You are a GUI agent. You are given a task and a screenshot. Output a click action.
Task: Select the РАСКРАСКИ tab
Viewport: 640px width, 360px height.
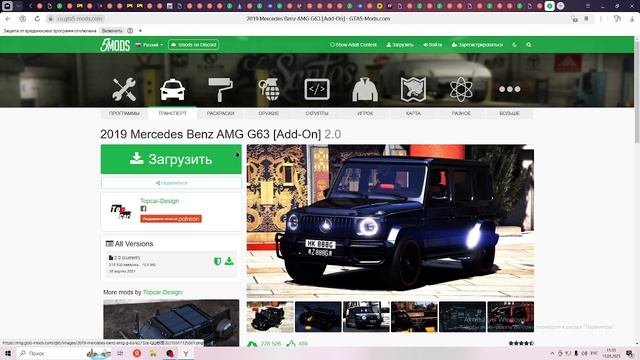point(220,113)
